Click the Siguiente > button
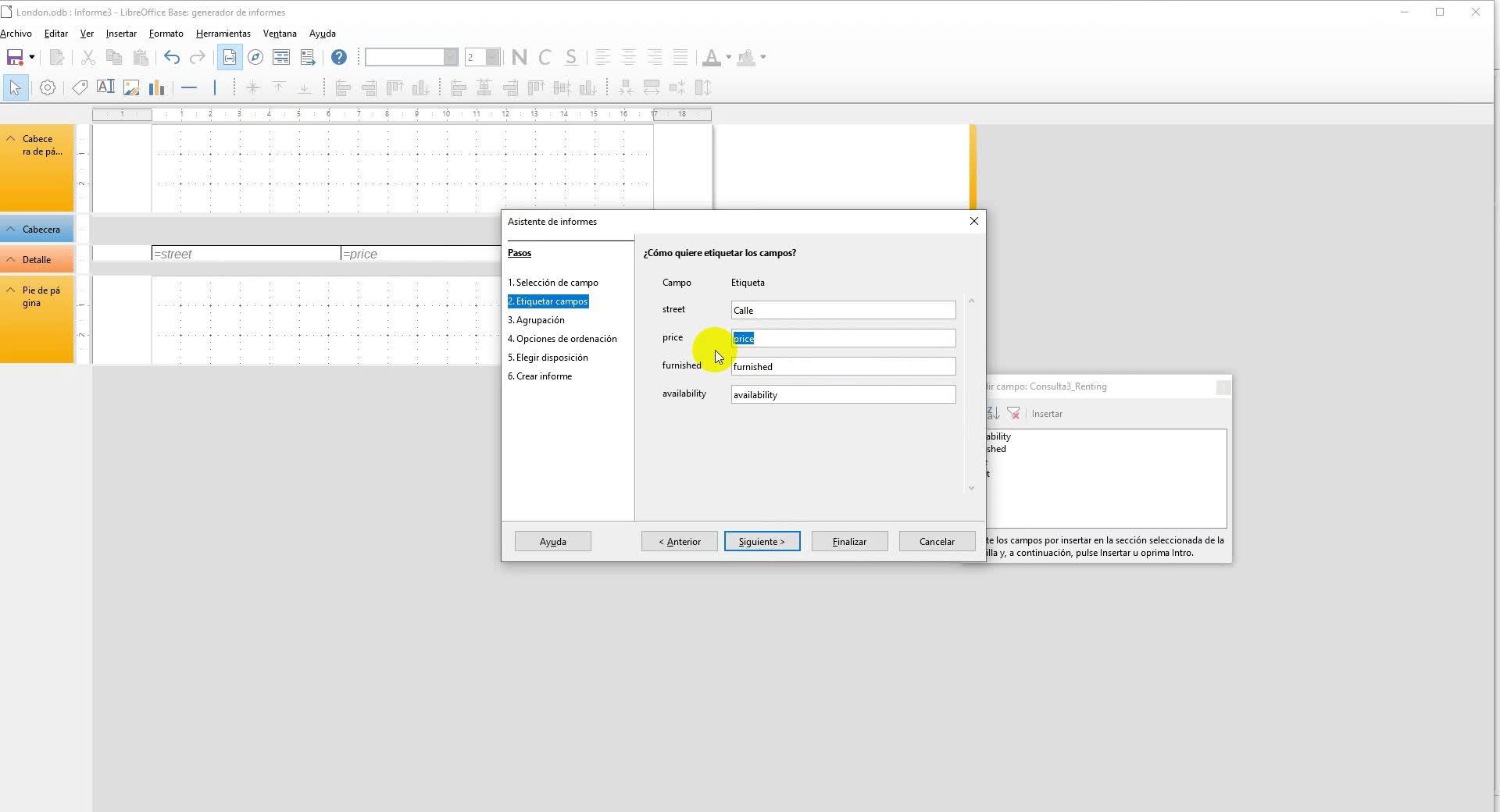1500x812 pixels. coord(762,541)
